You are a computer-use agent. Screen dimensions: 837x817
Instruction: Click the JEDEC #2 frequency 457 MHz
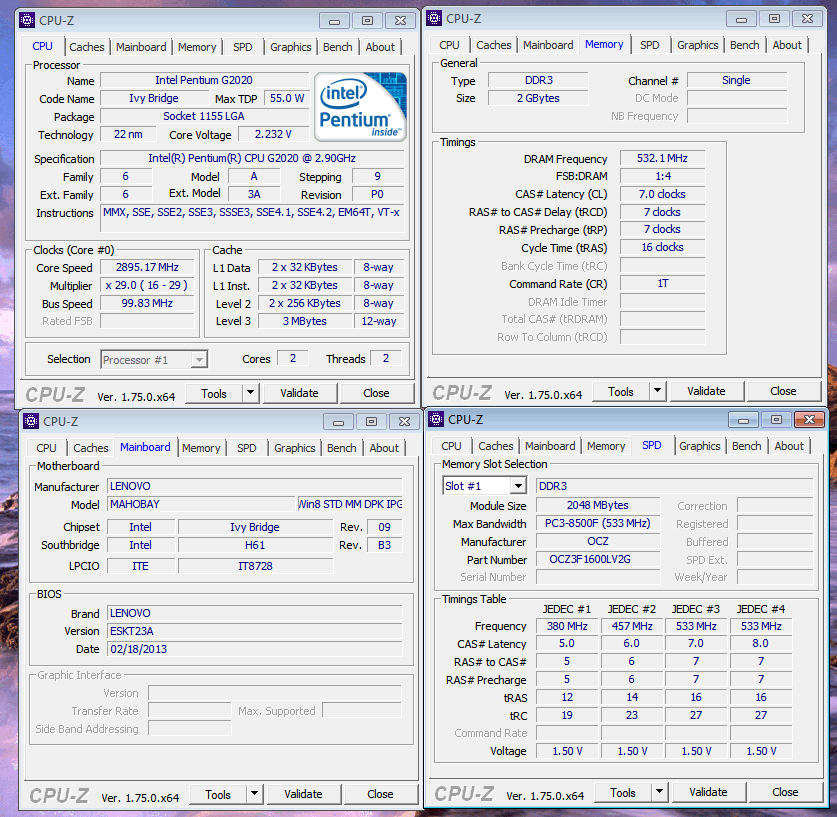632,626
